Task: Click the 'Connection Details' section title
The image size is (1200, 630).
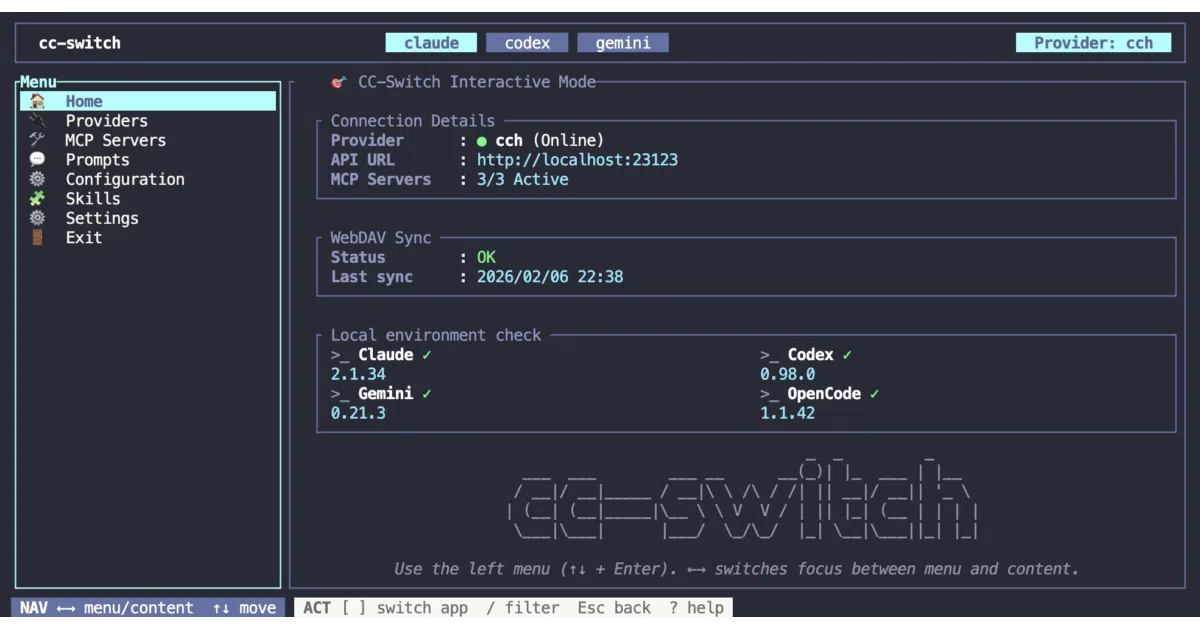Action: pos(413,121)
